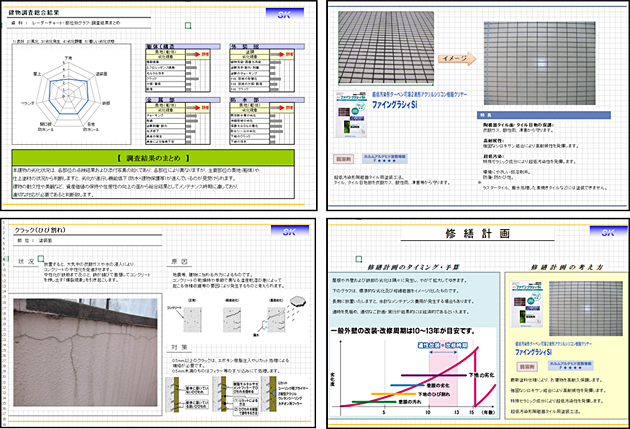This screenshot has height=429, width=630.
Task: Select the angled tile floor photo
Action: coord(386,48)
